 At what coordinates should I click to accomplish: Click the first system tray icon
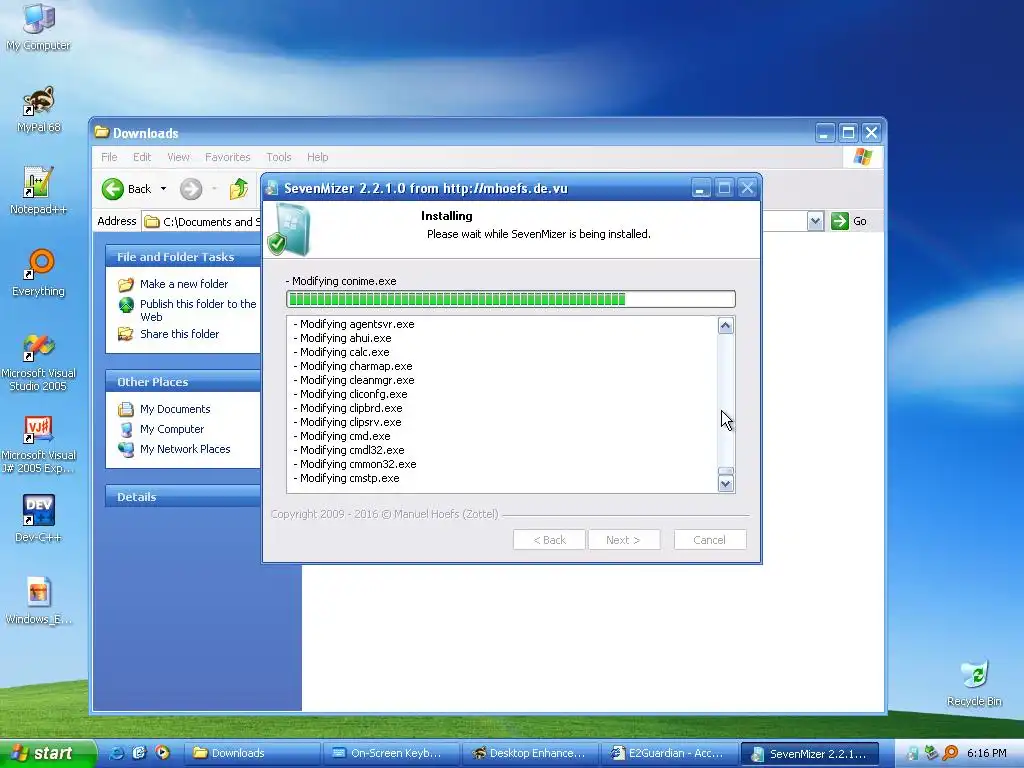pyautogui.click(x=912, y=753)
